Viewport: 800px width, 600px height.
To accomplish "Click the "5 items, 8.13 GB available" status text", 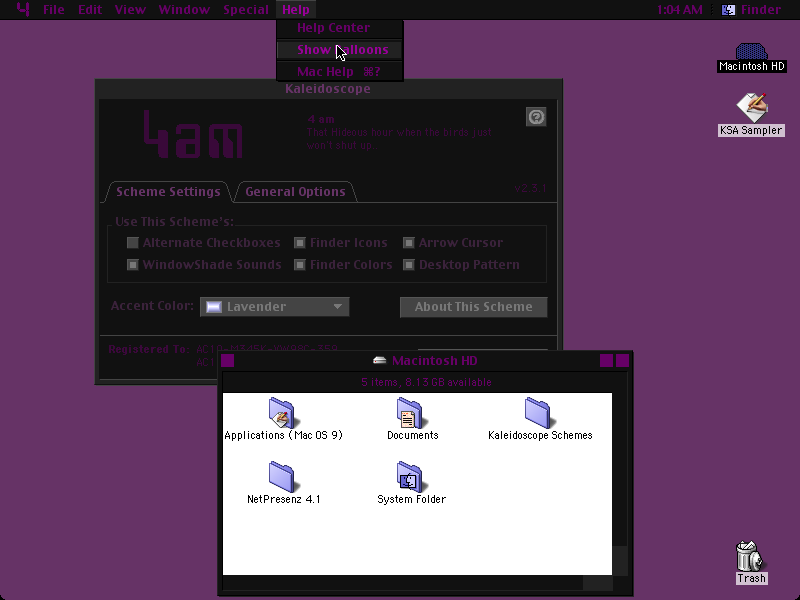I will [427, 382].
